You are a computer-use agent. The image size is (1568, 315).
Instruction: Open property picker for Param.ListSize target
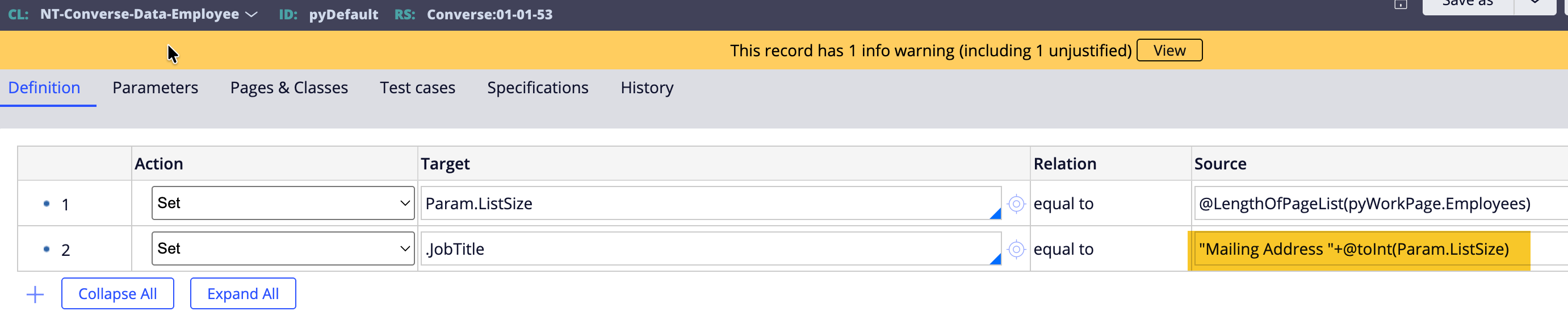(x=1016, y=204)
